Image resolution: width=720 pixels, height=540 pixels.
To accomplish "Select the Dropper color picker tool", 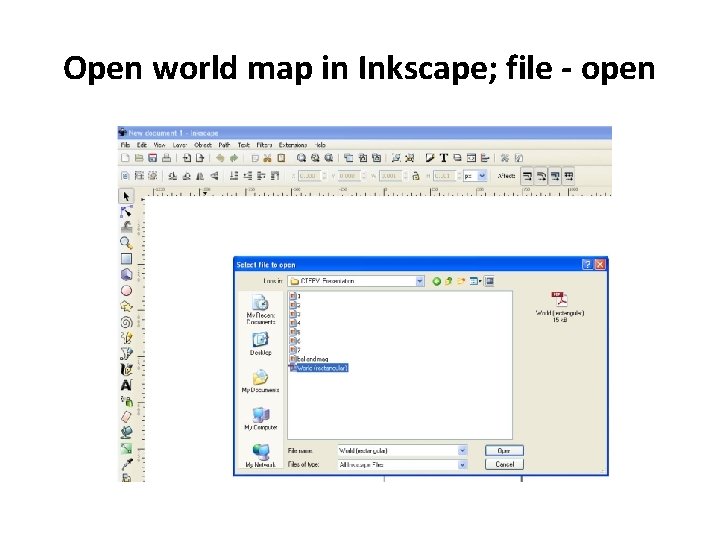I will pyautogui.click(x=126, y=464).
